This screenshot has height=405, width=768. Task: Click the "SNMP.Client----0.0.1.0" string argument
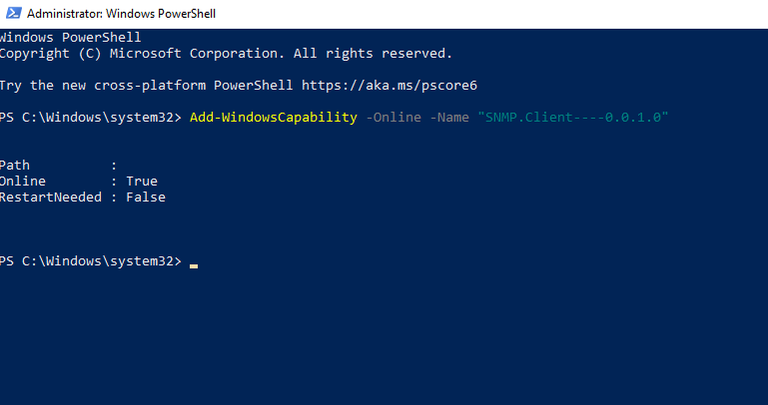click(x=573, y=117)
